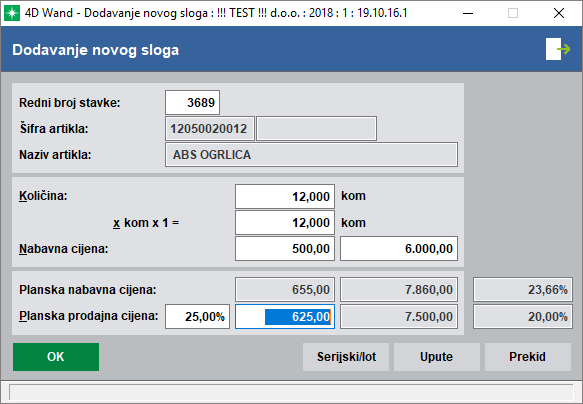Click the status bar at window bottom
Image resolution: width=583 pixels, height=404 pixels.
point(291,392)
